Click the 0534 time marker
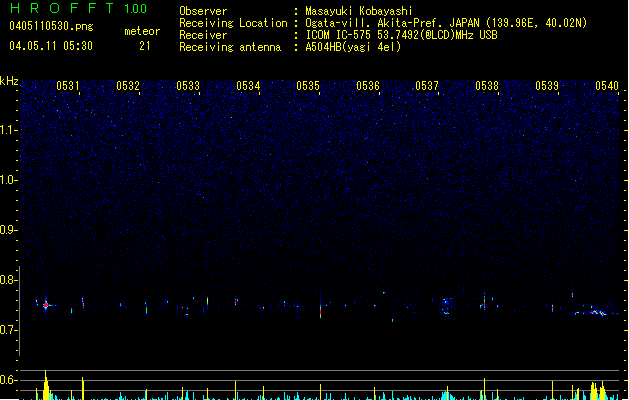 (248, 86)
